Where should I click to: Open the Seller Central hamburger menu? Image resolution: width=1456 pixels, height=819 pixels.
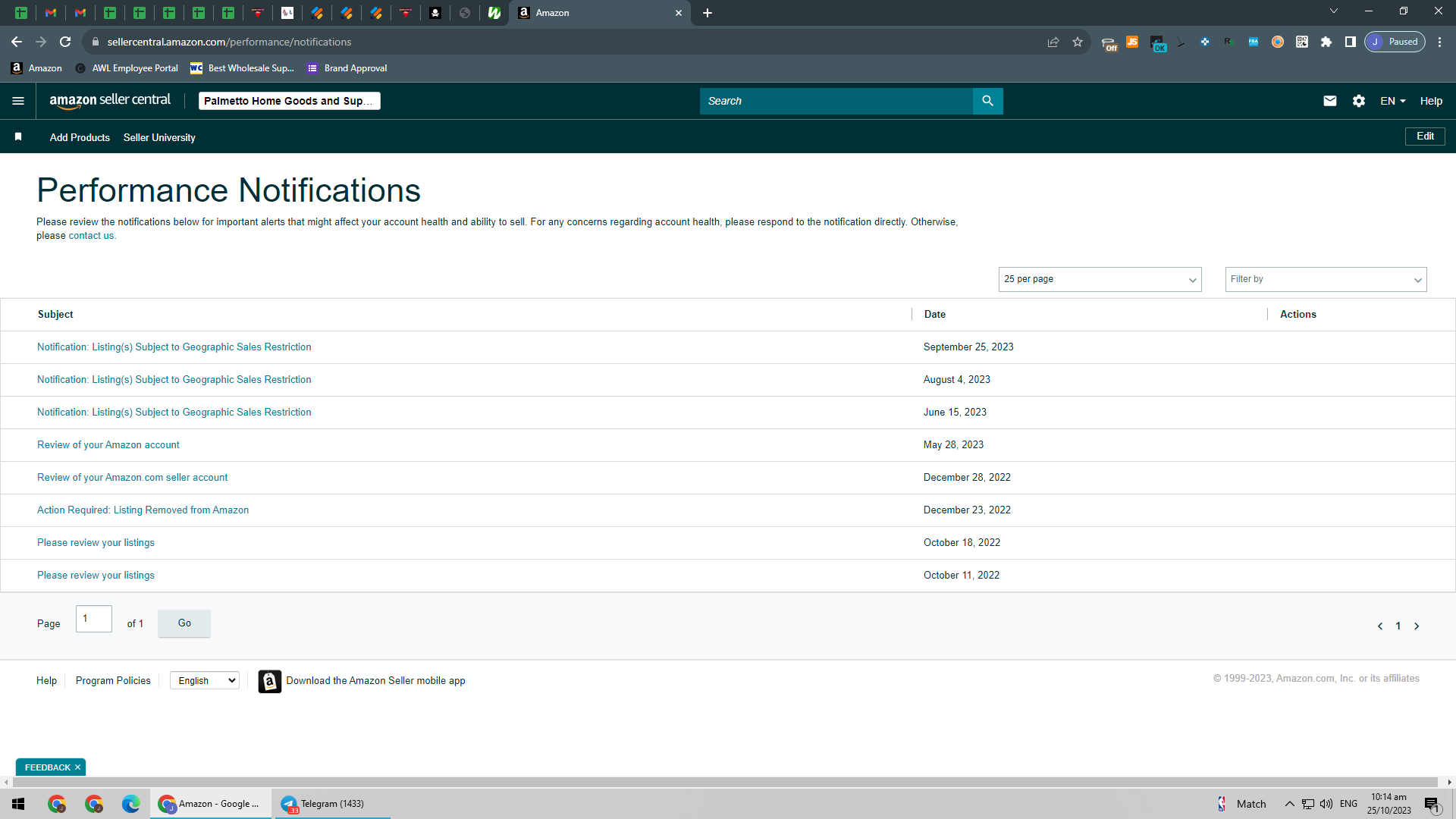pos(18,101)
